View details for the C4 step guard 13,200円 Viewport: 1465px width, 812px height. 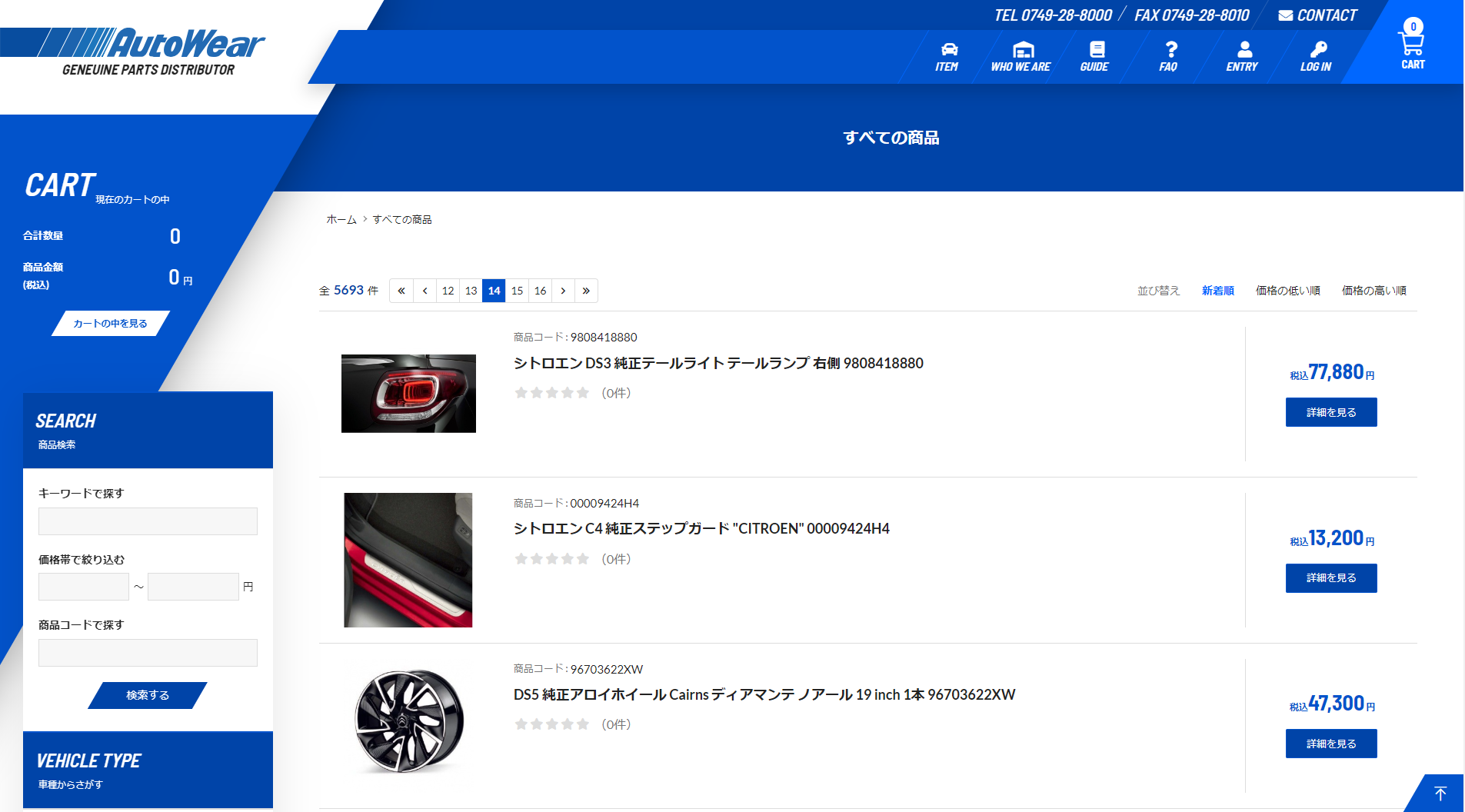[x=1331, y=578]
